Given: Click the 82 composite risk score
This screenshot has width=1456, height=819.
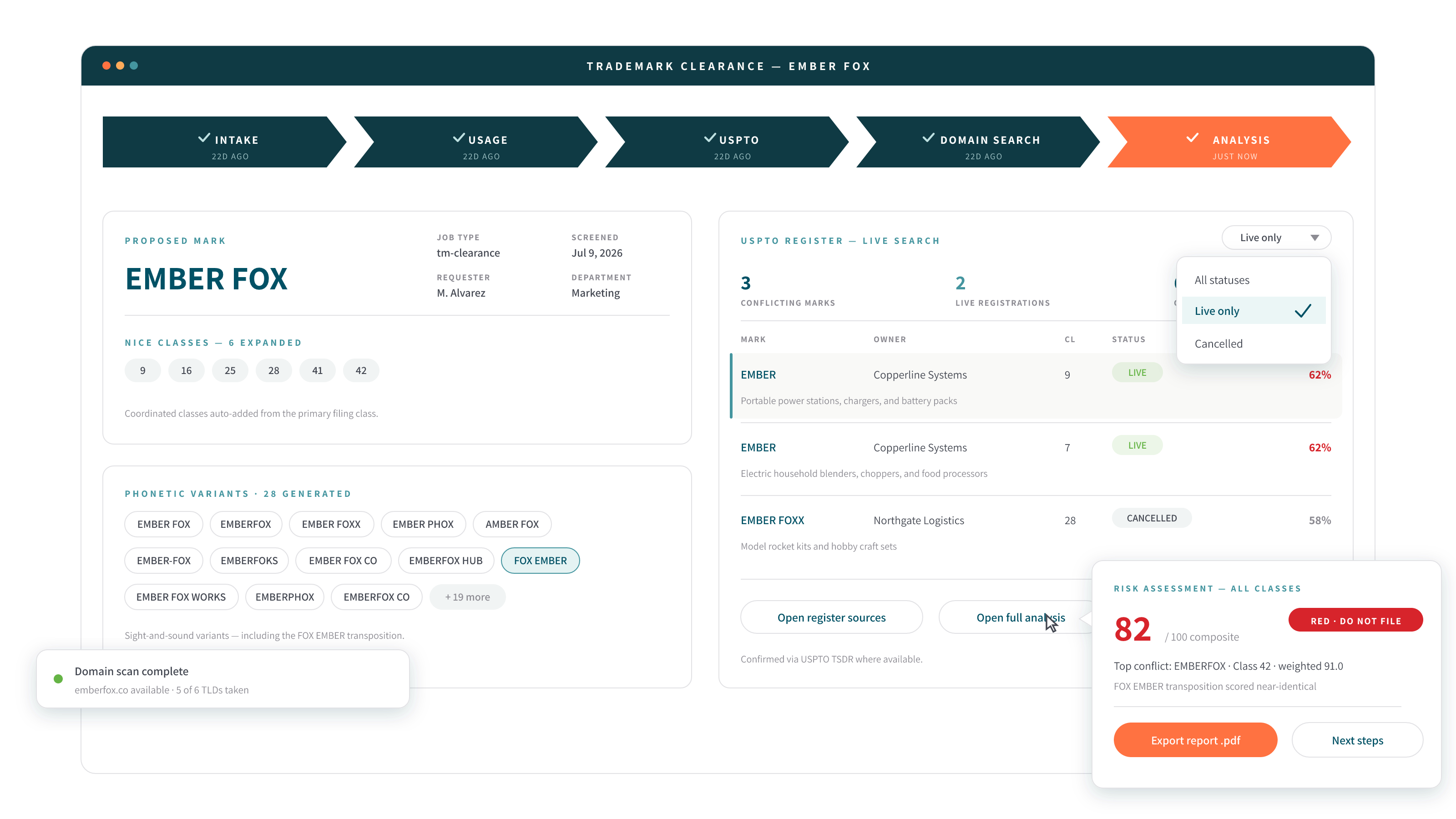Looking at the screenshot, I should point(1132,628).
